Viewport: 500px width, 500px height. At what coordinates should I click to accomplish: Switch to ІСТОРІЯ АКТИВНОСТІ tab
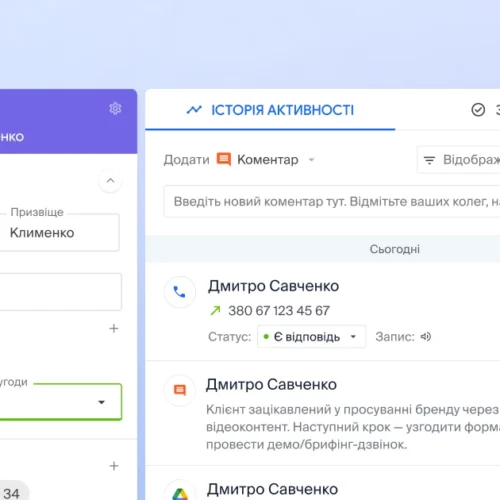(x=270, y=110)
